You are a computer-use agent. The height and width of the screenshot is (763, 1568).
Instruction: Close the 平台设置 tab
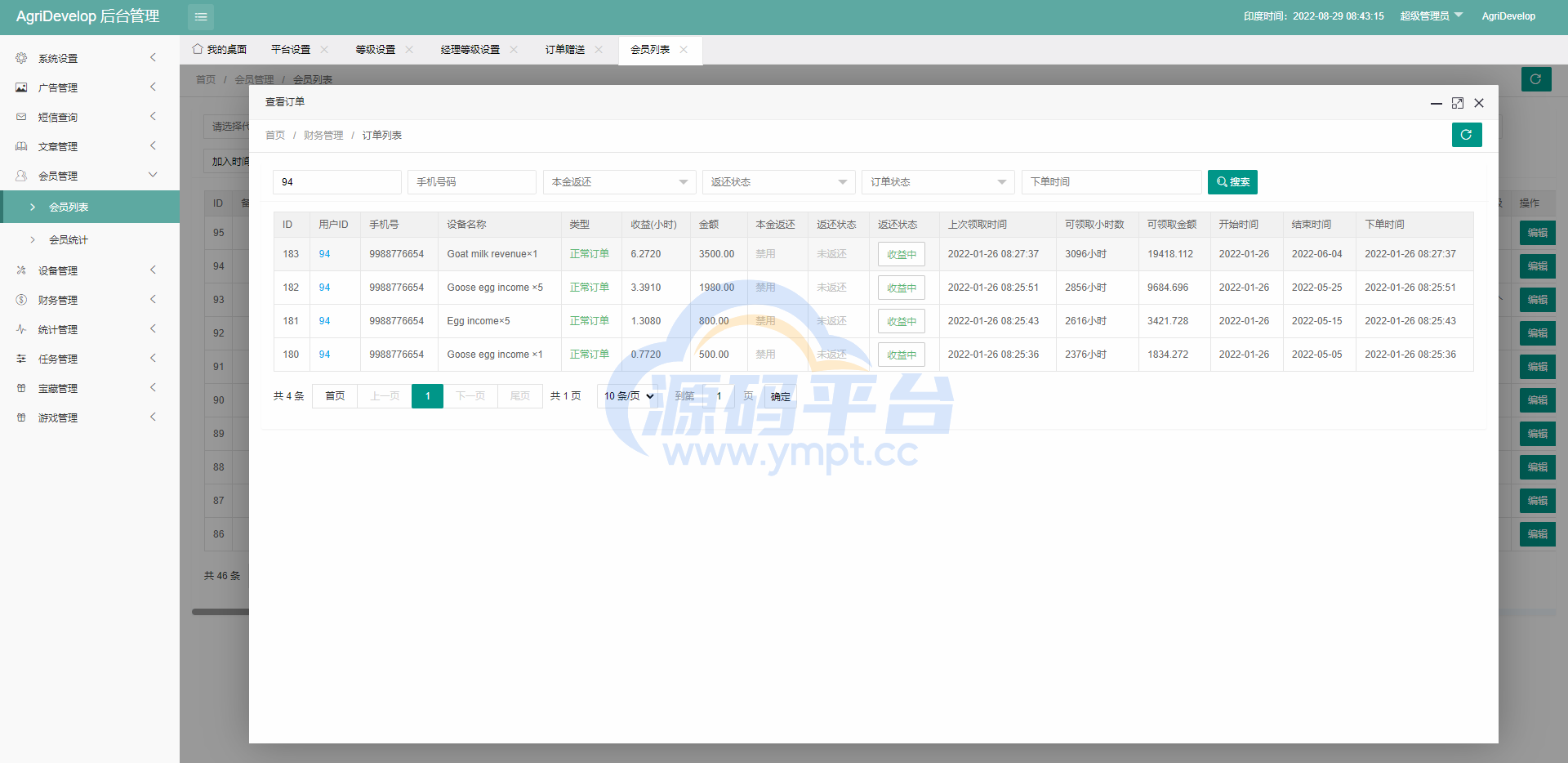pyautogui.click(x=324, y=50)
